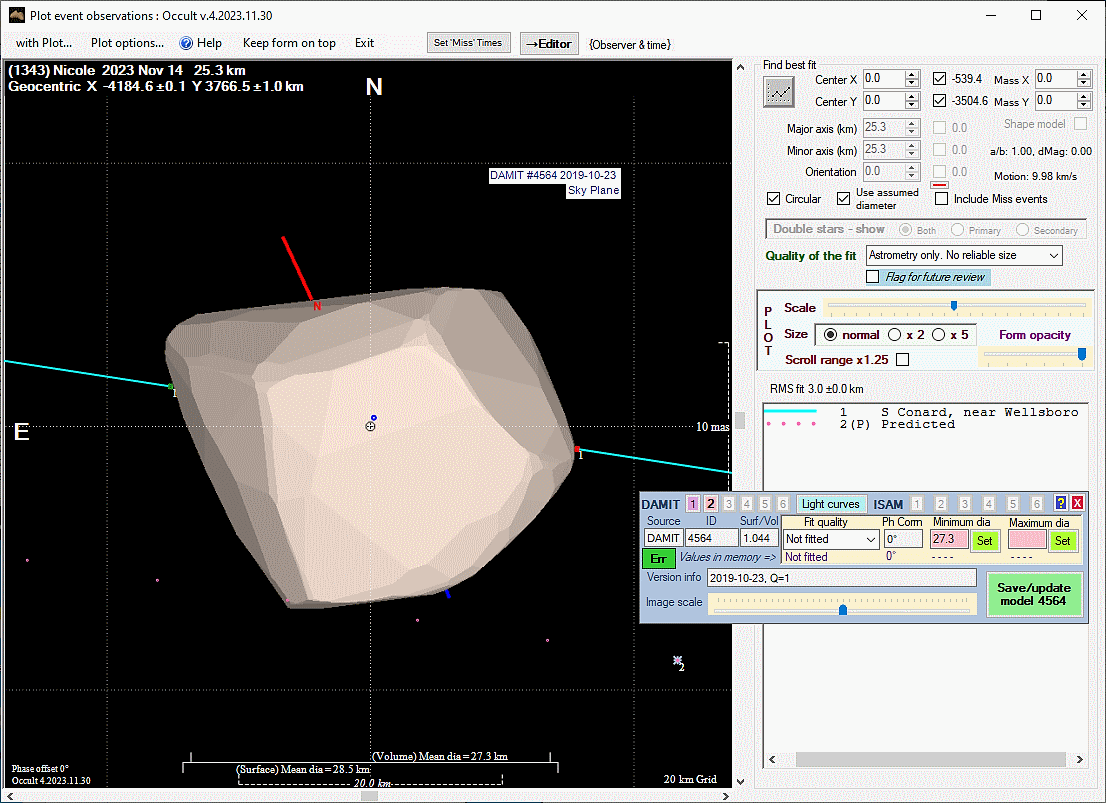Image resolution: width=1106 pixels, height=803 pixels.
Task: Click the red line color indicator
Action: pos(939,185)
